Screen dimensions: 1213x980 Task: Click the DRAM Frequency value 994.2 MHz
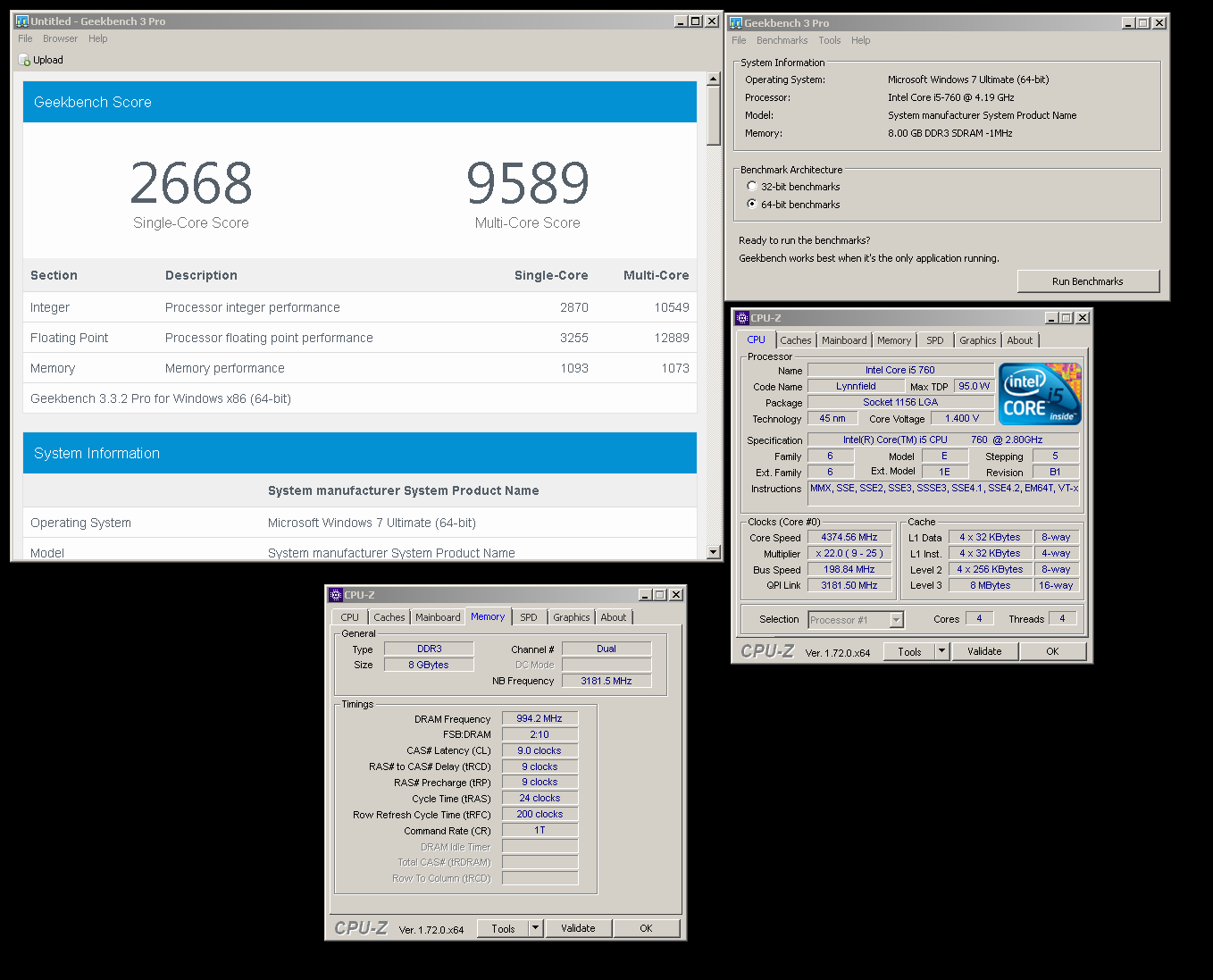click(x=540, y=718)
